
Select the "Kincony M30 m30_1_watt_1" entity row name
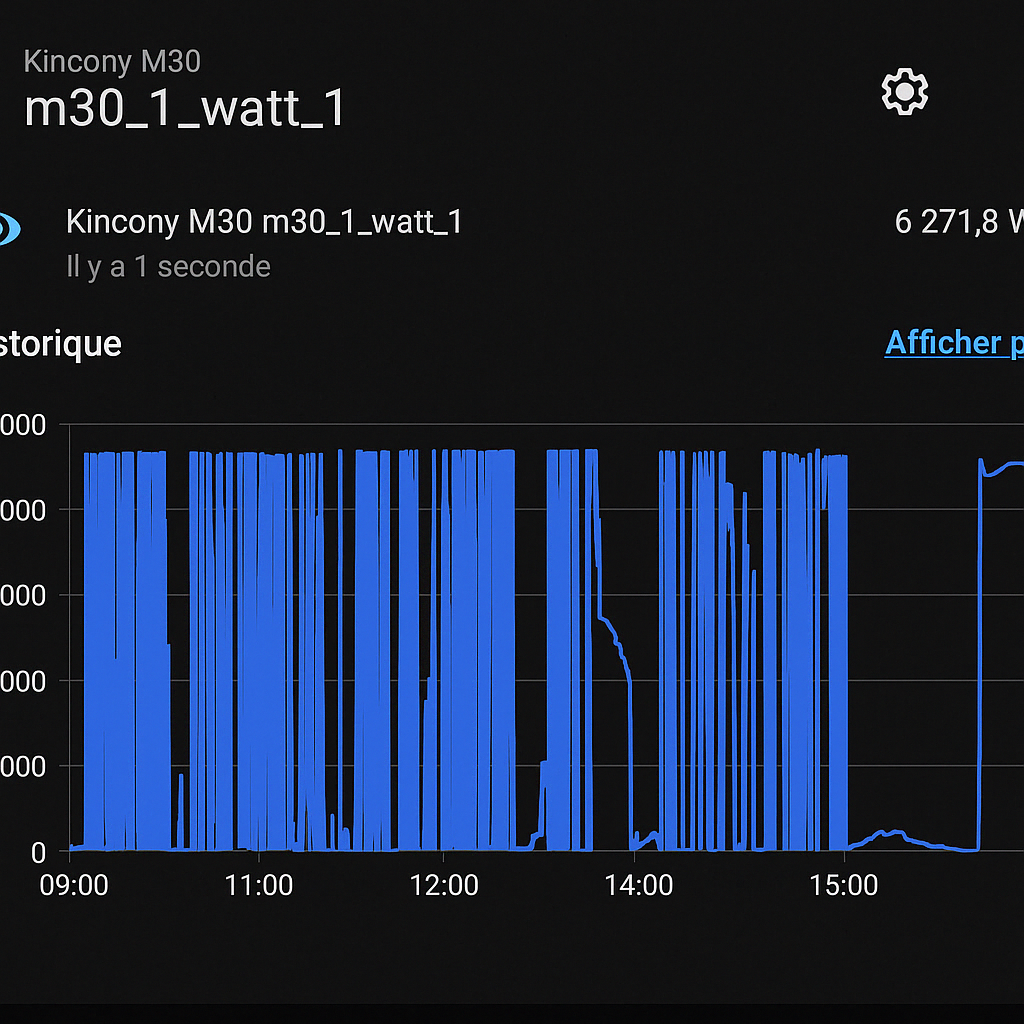tap(264, 221)
